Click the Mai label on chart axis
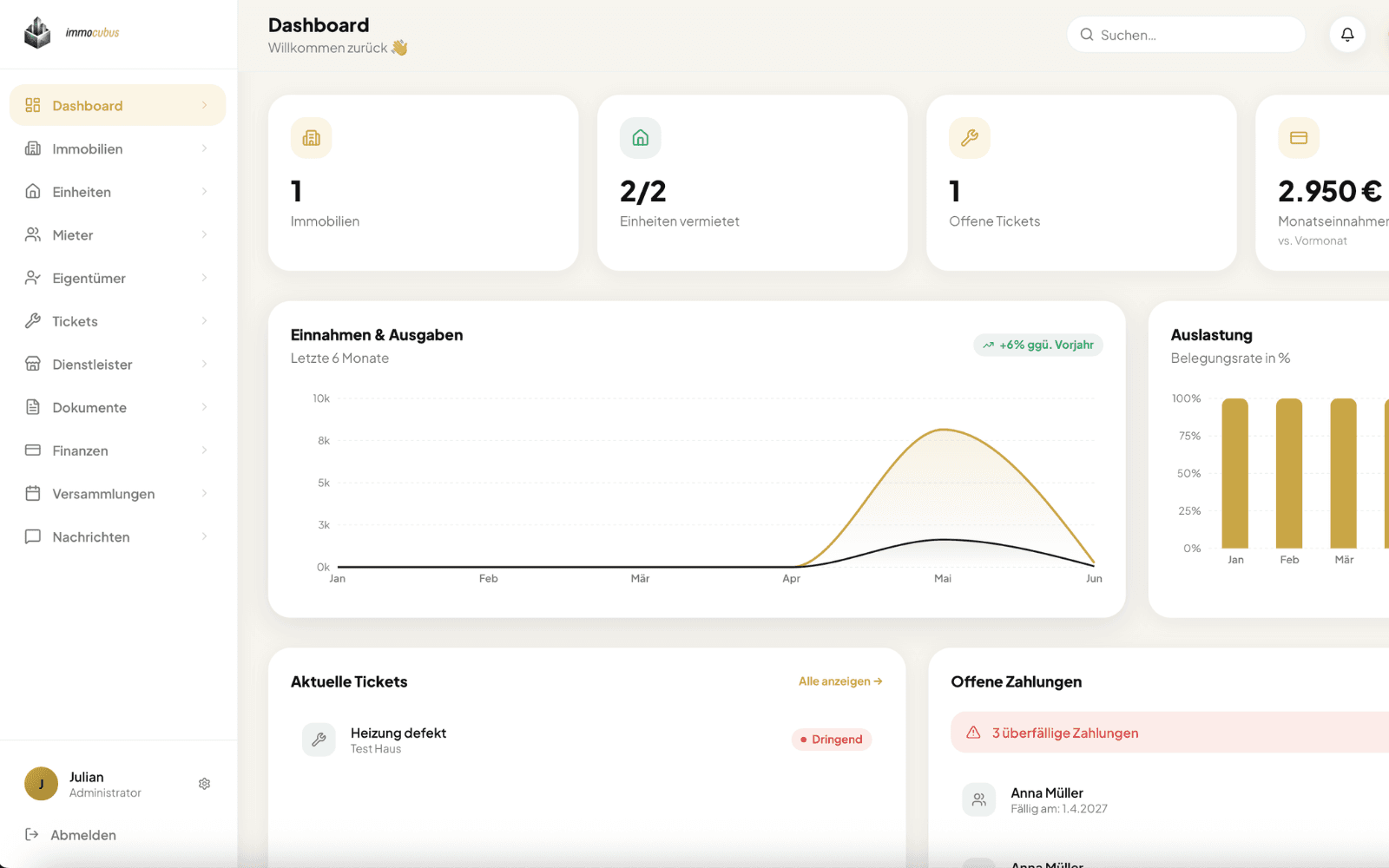 (943, 578)
